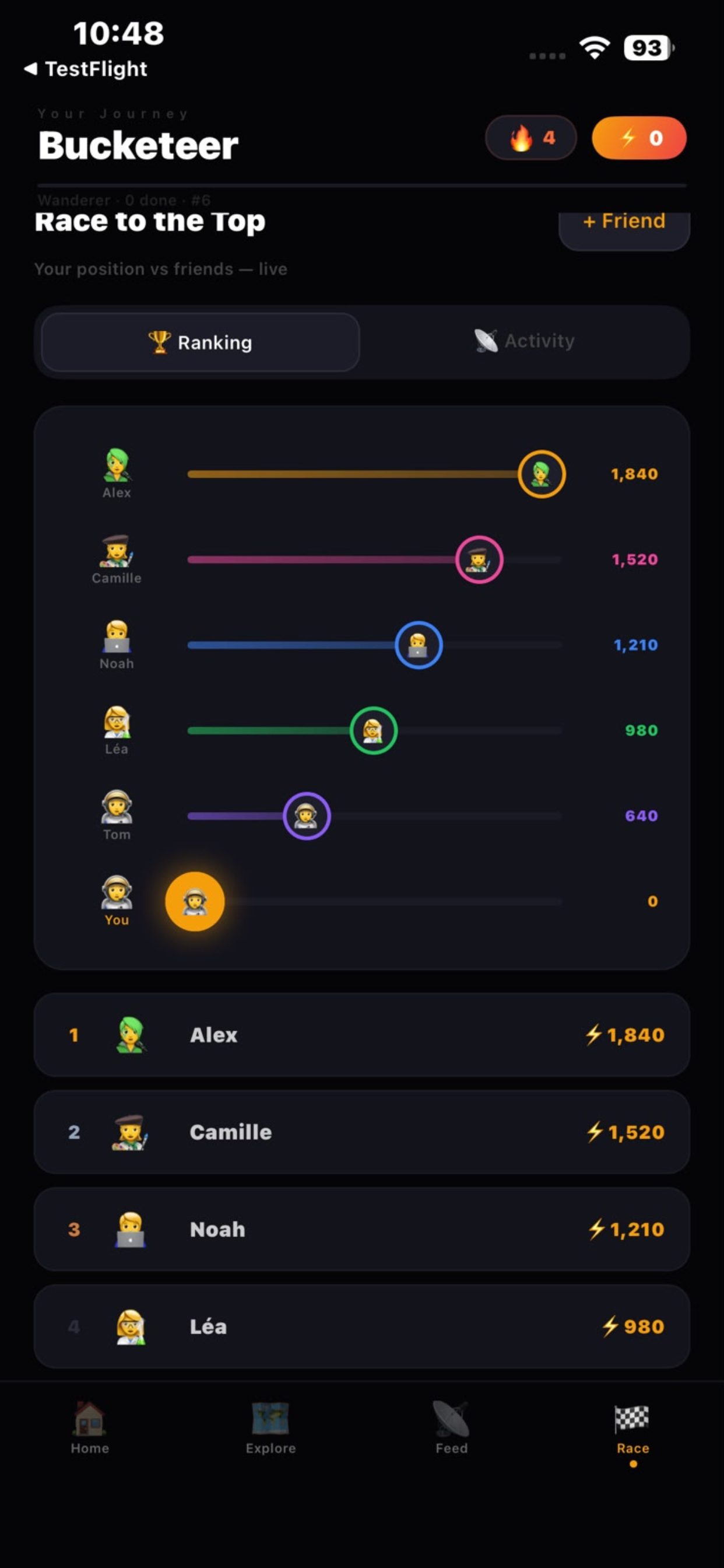Tap Alex's avatar on the race track
This screenshot has height=1568, width=724.
[542, 474]
